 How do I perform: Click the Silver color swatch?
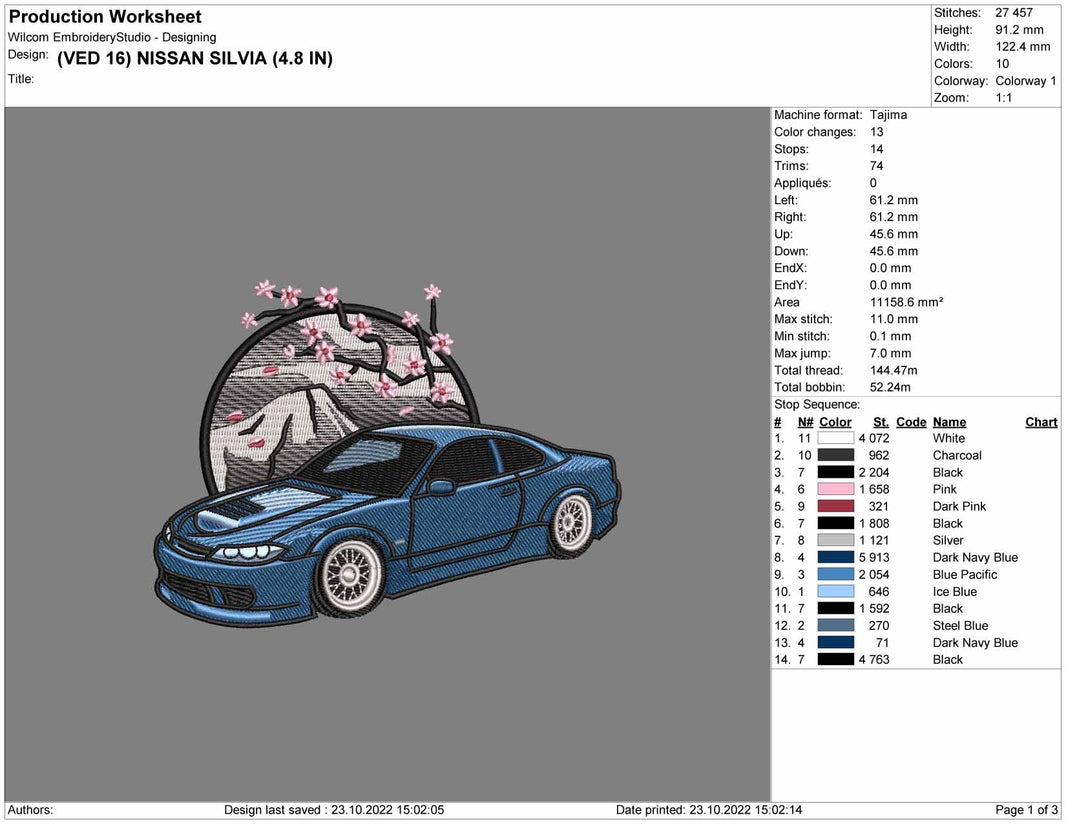coord(837,540)
